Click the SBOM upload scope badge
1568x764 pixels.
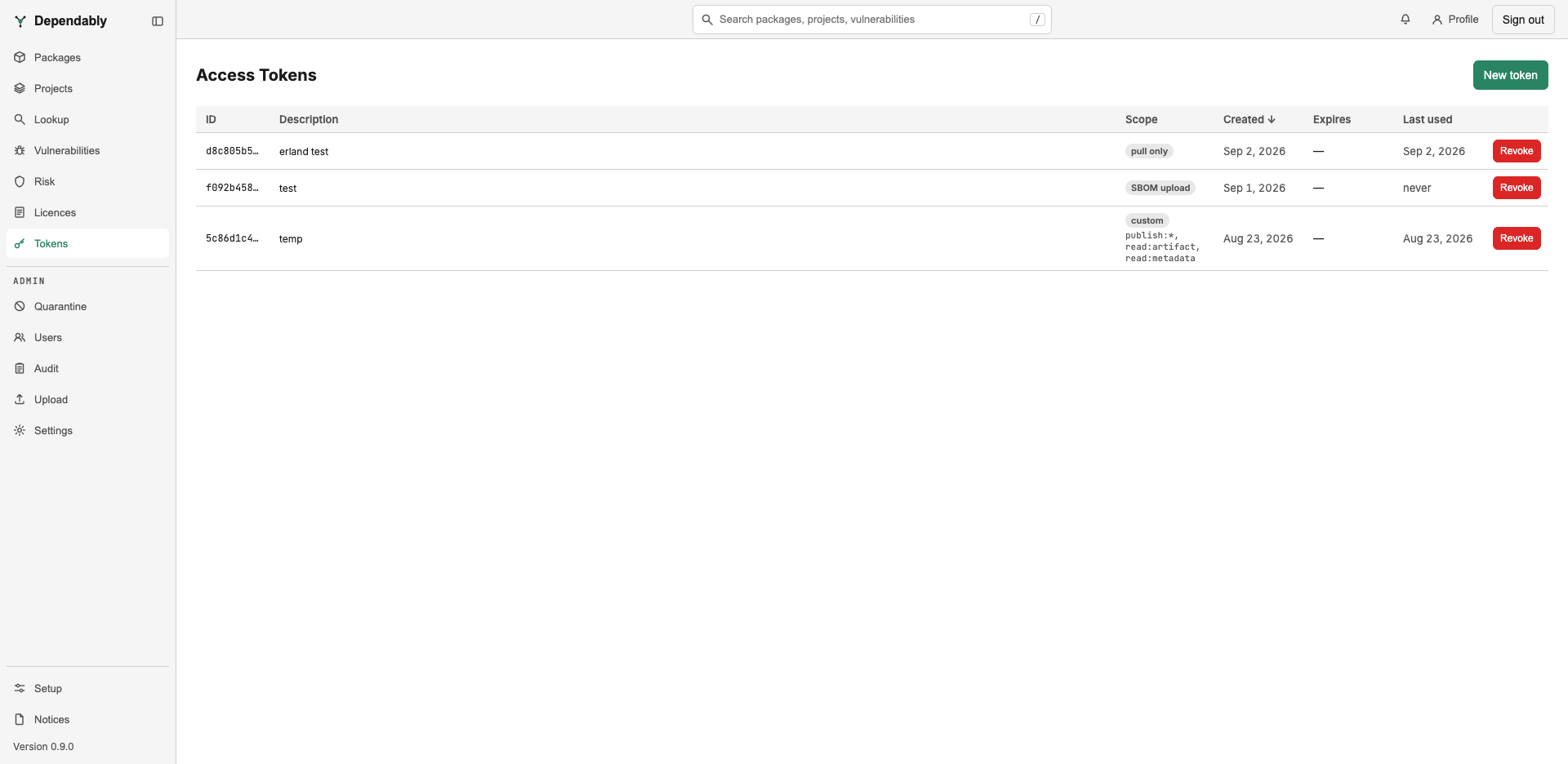pos(1160,188)
